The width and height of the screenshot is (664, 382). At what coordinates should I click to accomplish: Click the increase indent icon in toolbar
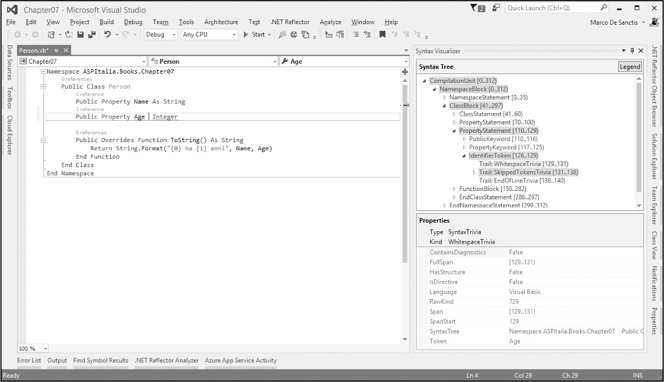367,35
